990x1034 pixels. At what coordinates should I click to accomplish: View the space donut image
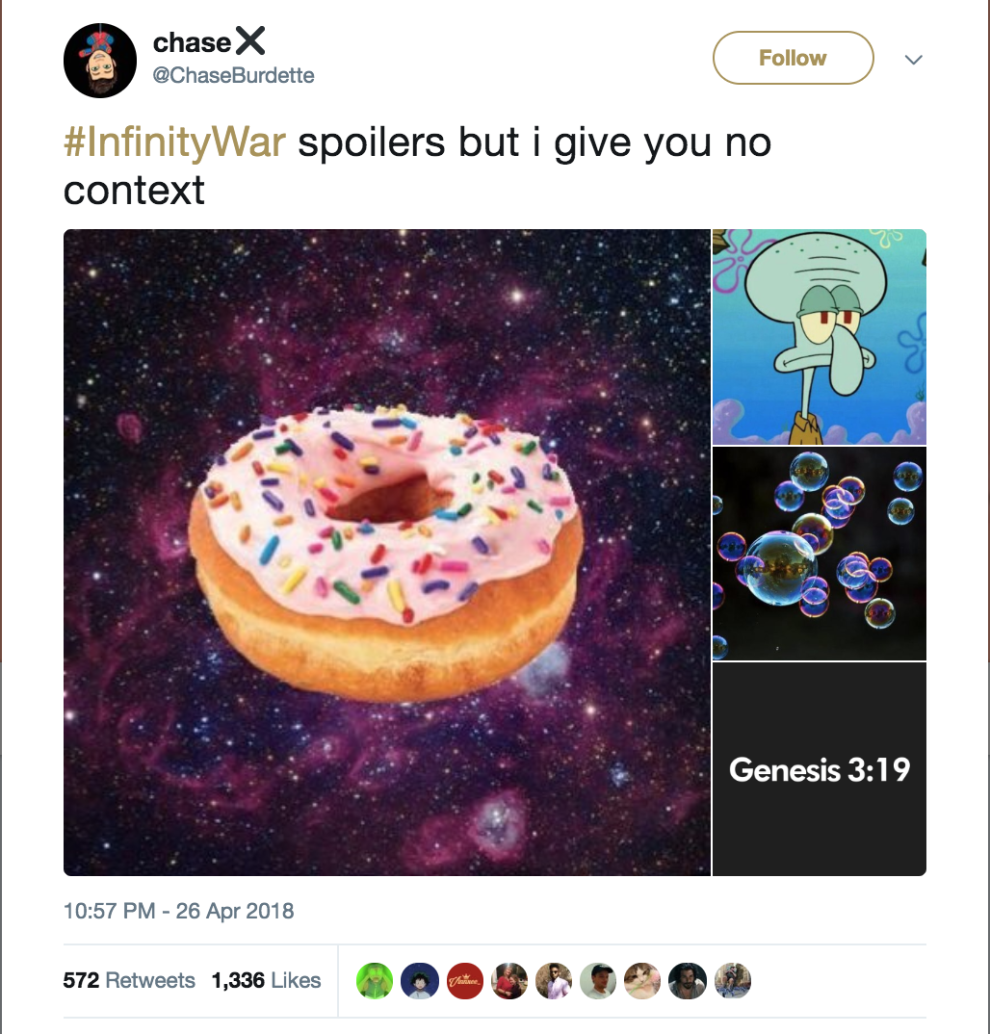387,552
